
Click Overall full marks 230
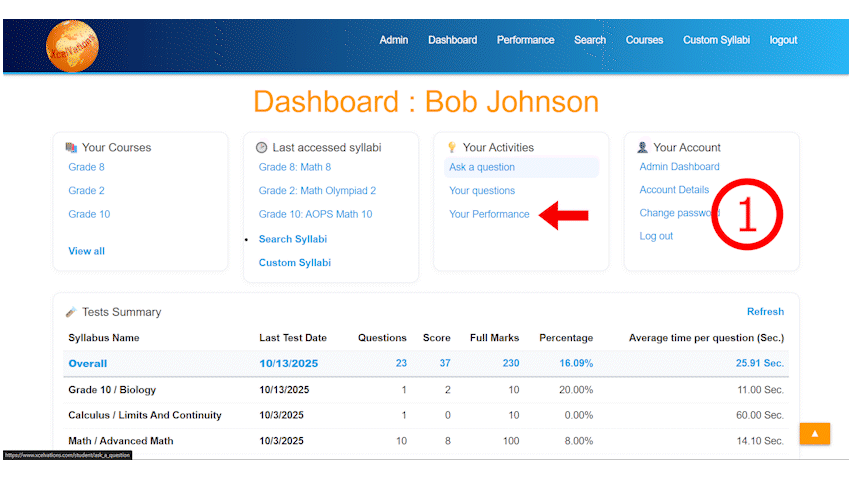click(511, 363)
